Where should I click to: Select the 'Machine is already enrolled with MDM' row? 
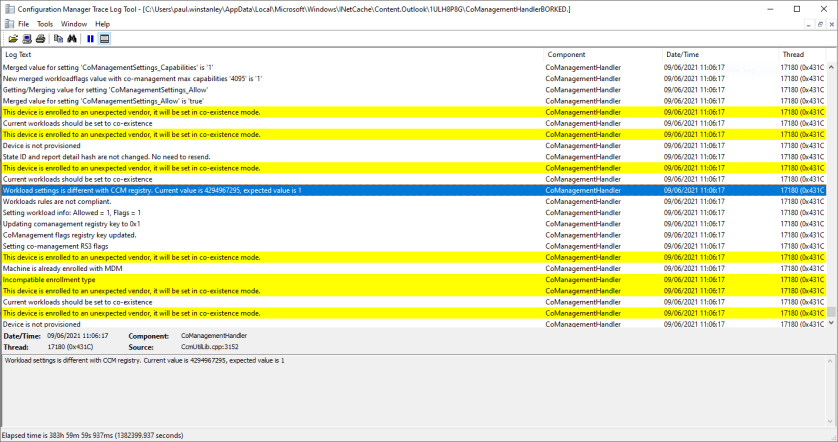[x=200, y=269]
